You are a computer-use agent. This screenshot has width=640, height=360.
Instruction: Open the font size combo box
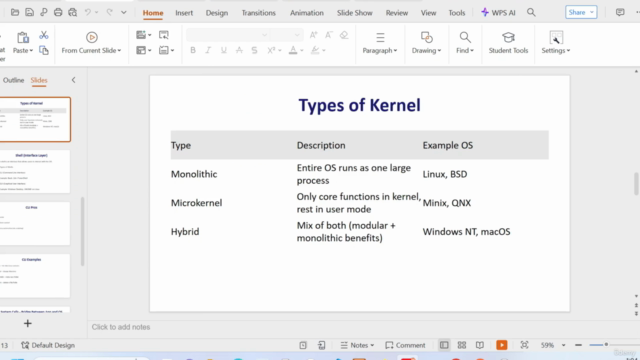coord(287,35)
